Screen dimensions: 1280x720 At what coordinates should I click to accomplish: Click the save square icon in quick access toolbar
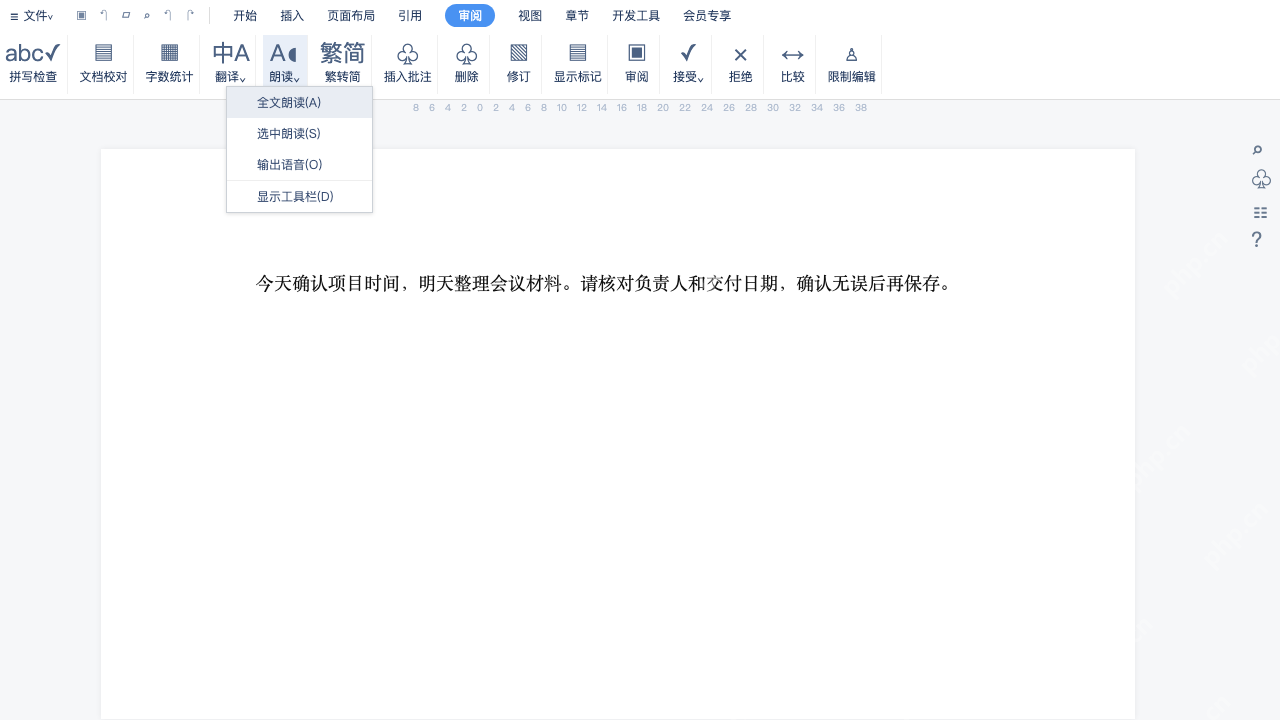pos(82,16)
